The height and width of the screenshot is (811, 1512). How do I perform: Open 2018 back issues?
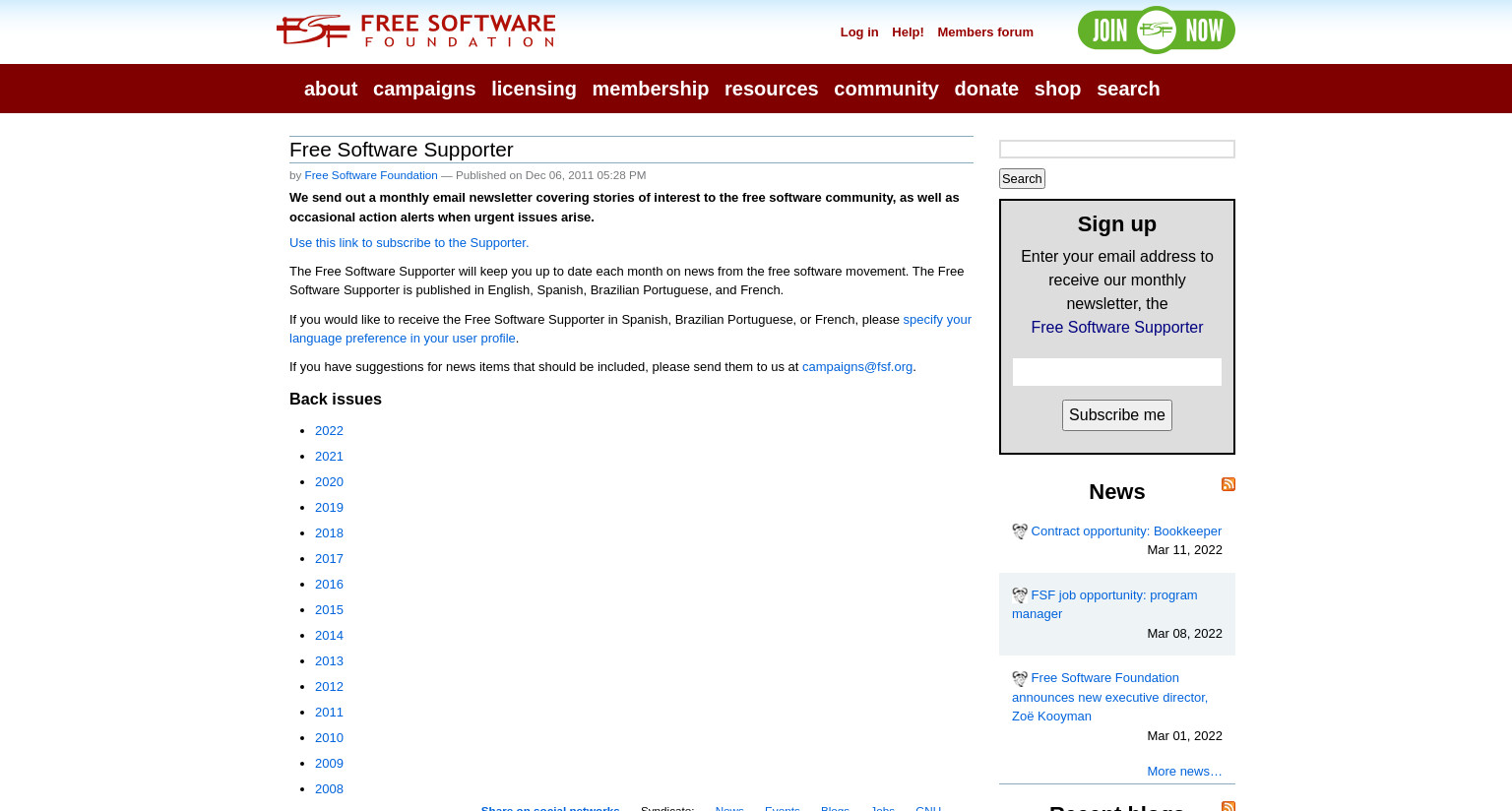tap(329, 533)
